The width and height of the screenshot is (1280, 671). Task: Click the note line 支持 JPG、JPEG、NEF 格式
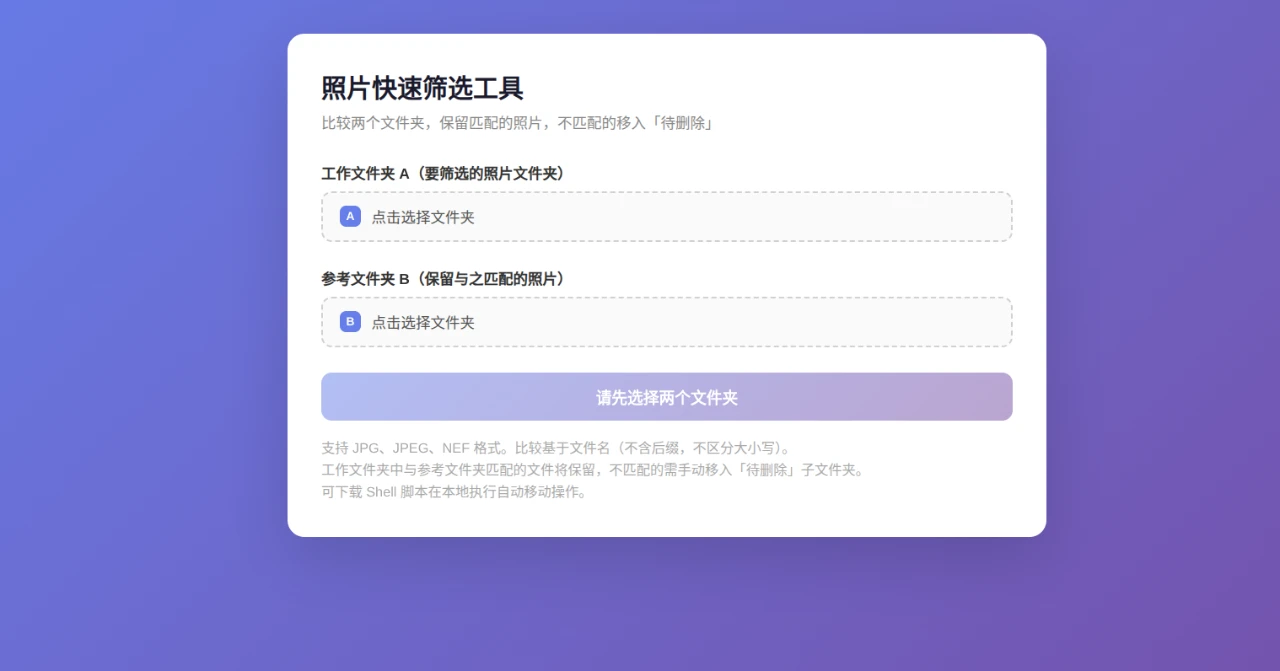pyautogui.click(x=558, y=448)
